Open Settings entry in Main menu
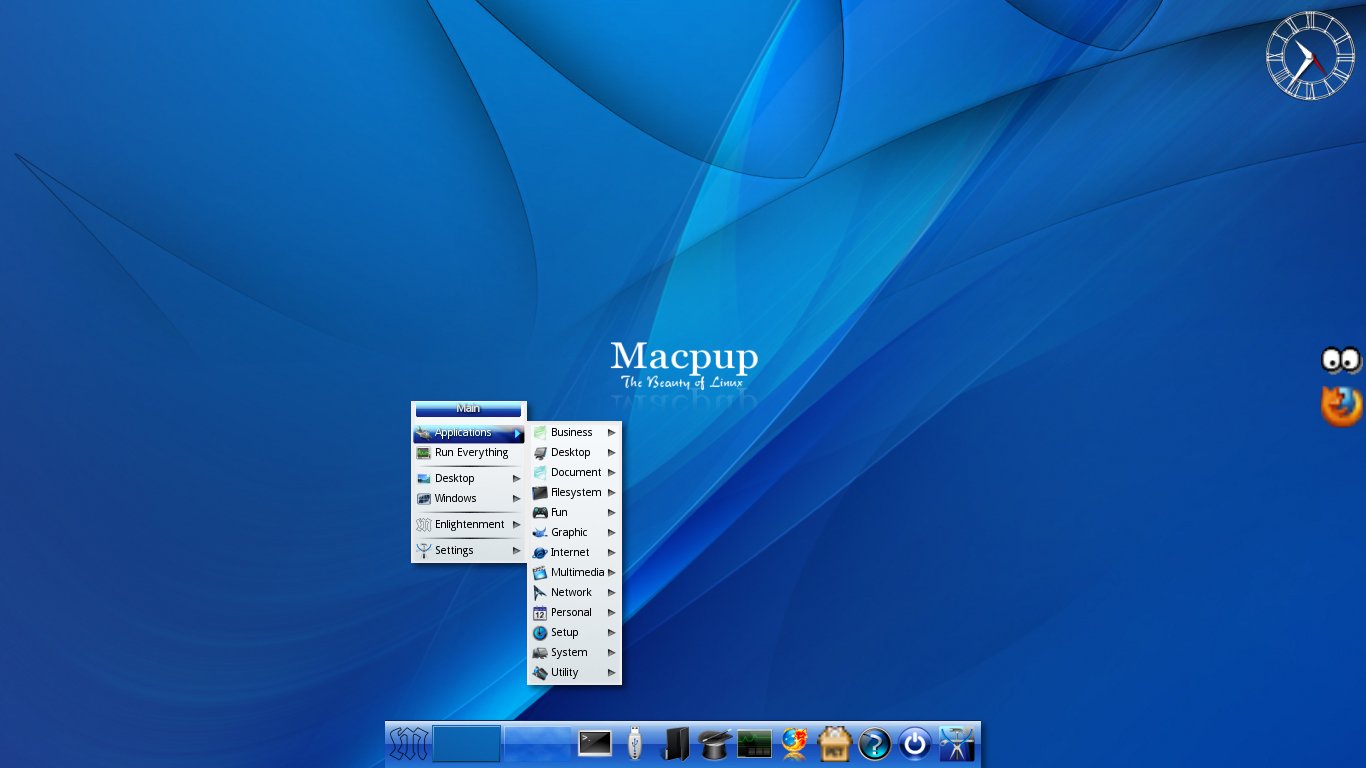Screen dimensions: 1366x768 [x=469, y=551]
